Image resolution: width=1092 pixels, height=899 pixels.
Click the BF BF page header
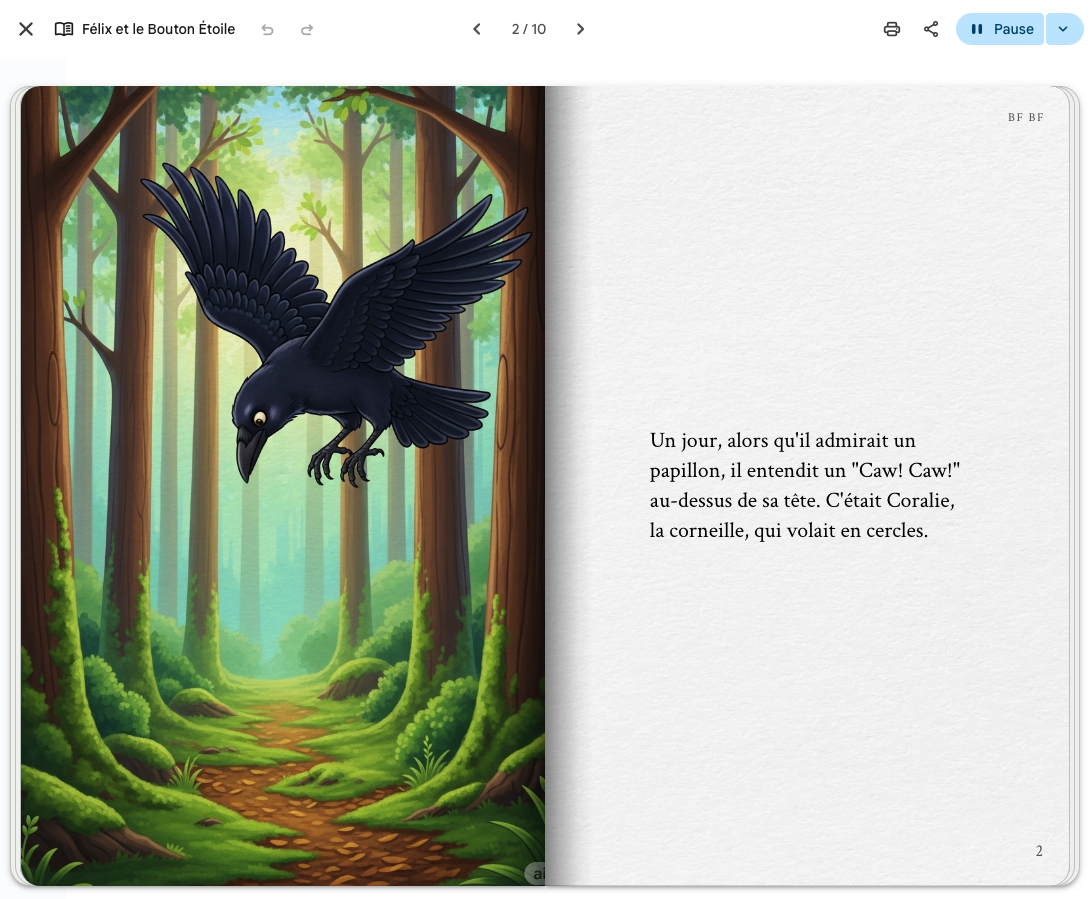click(1025, 117)
